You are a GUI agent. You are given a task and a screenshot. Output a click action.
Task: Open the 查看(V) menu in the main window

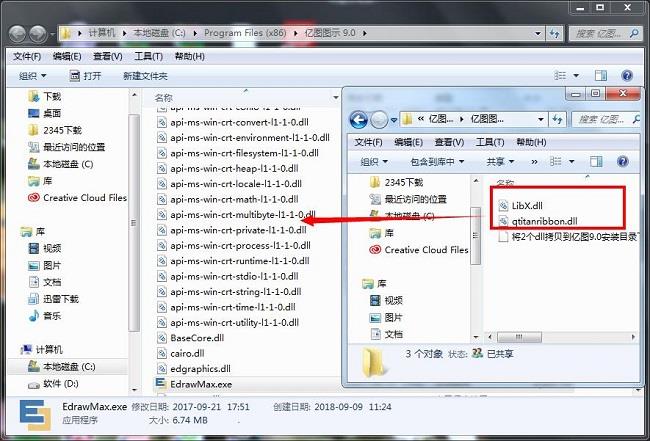pos(107,56)
